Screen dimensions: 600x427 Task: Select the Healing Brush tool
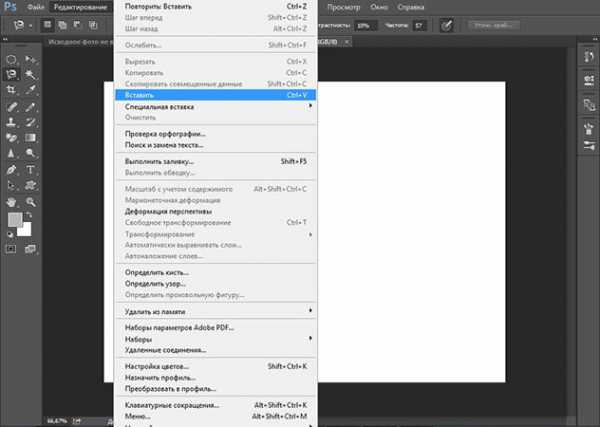point(11,107)
